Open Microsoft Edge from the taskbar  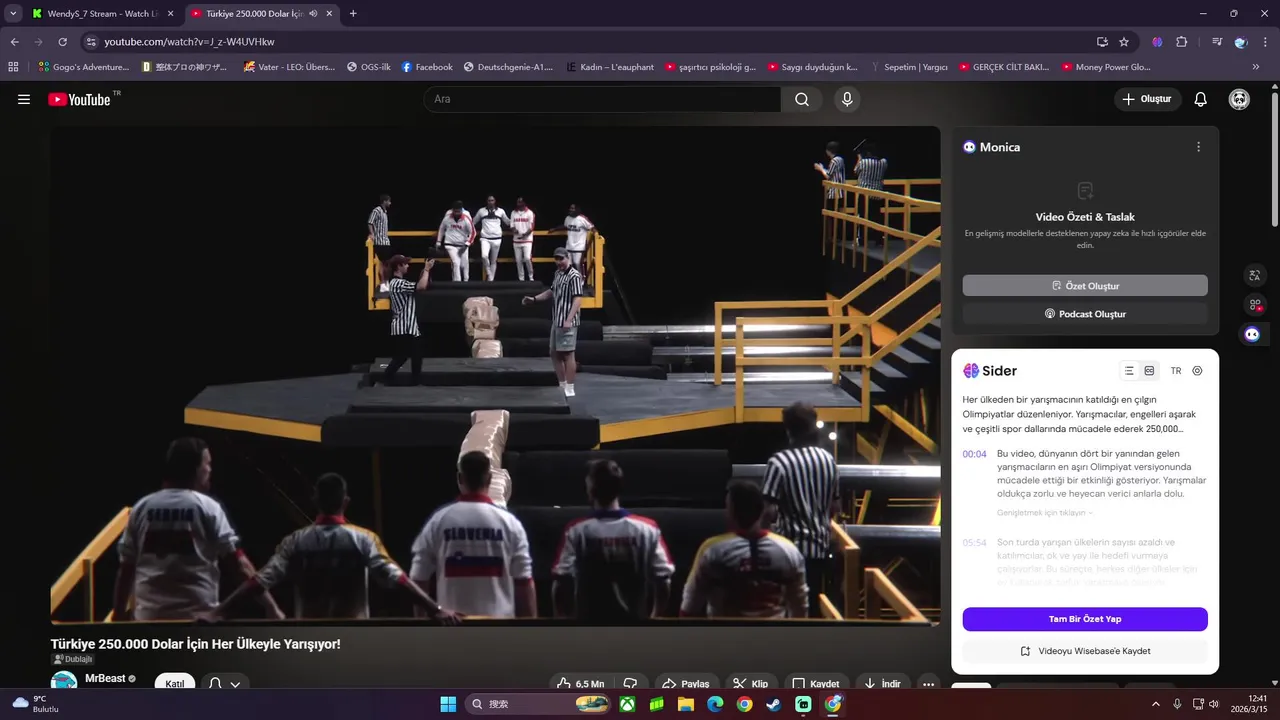(x=715, y=704)
